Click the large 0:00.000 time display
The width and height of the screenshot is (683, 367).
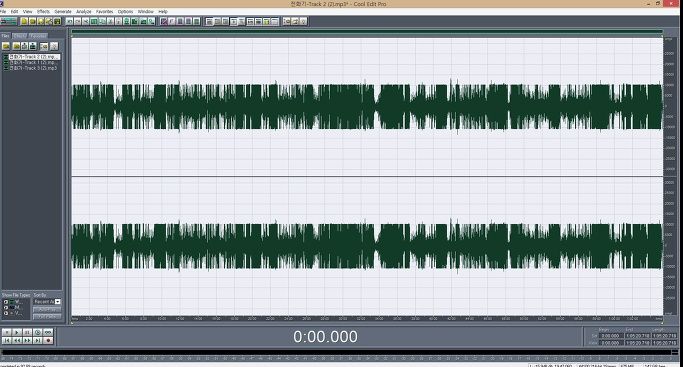pos(325,337)
